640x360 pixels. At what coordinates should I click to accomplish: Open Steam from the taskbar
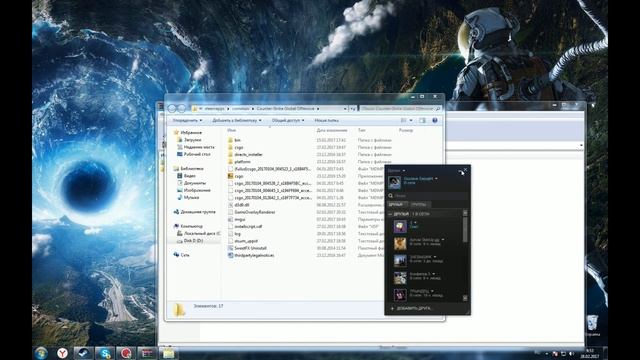click(83, 353)
